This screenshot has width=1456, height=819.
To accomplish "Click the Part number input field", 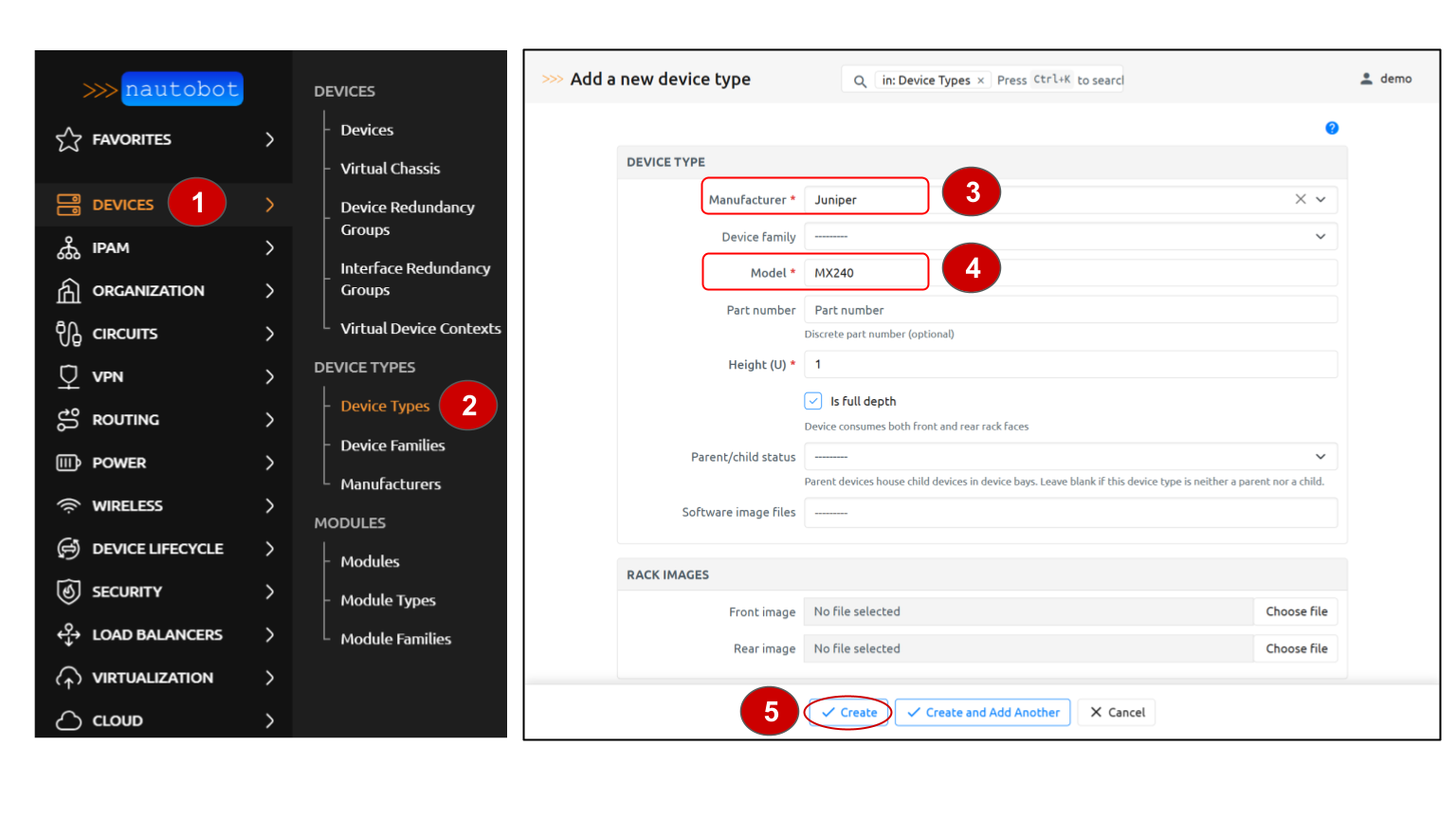I will (1069, 310).
